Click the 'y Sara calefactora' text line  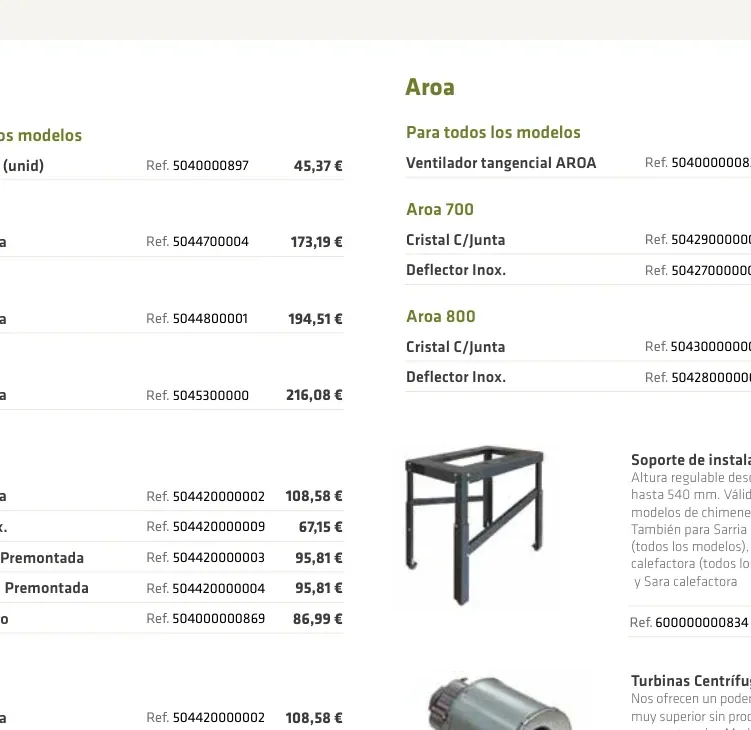pyautogui.click(x=685, y=582)
